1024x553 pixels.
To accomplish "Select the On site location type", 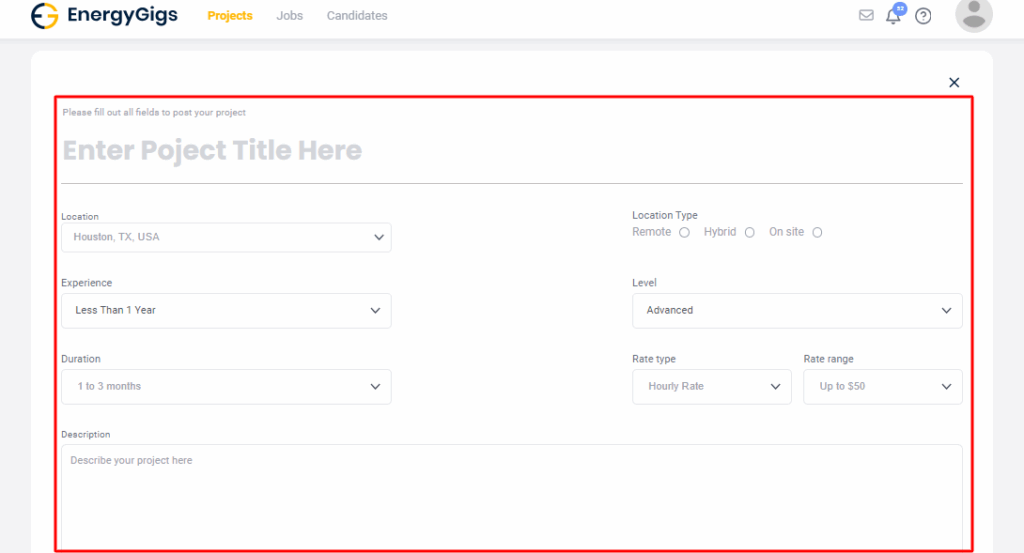I will pyautogui.click(x=817, y=233).
